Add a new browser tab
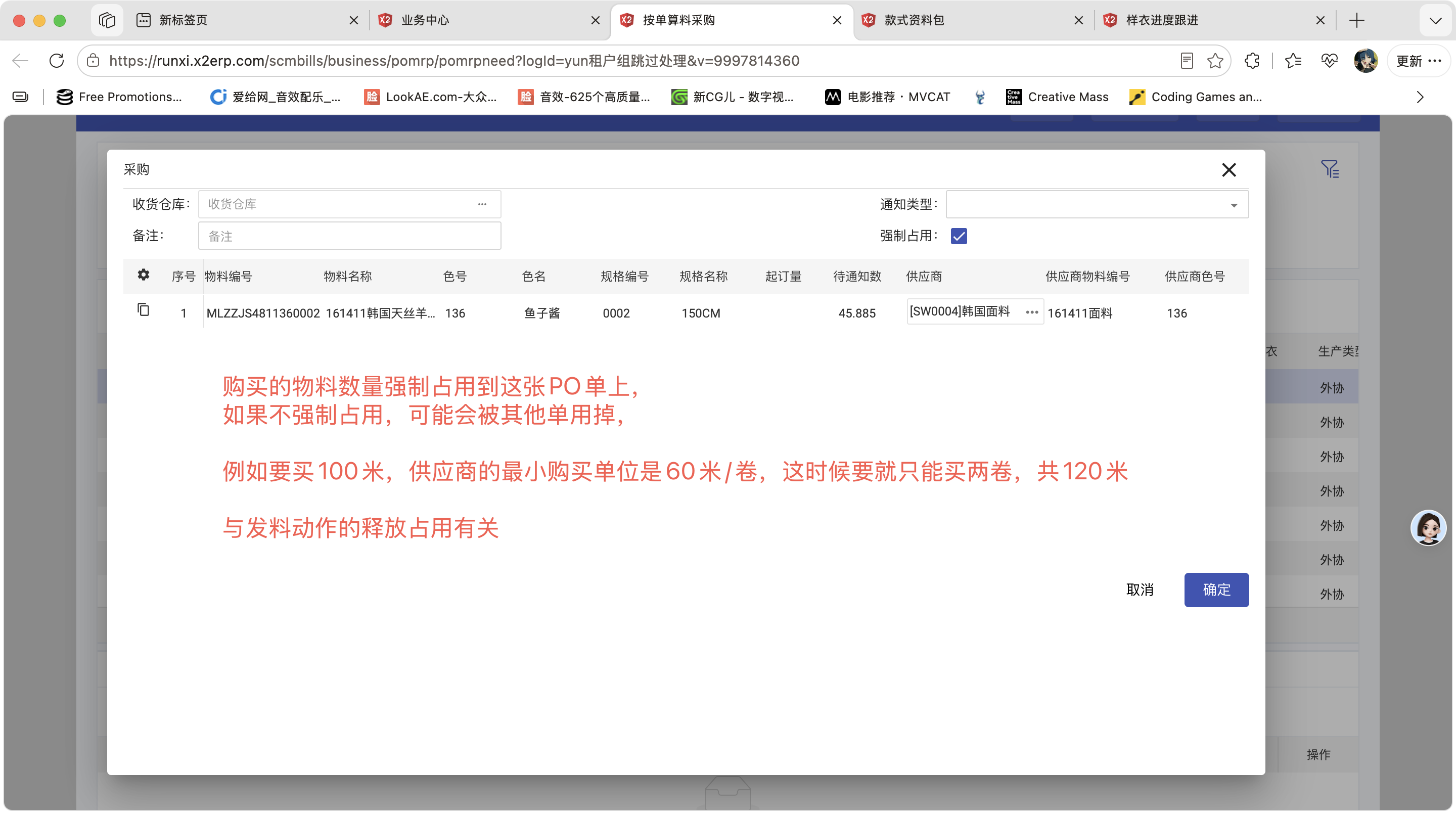Viewport: 1456px width, 814px height. pyautogui.click(x=1356, y=20)
